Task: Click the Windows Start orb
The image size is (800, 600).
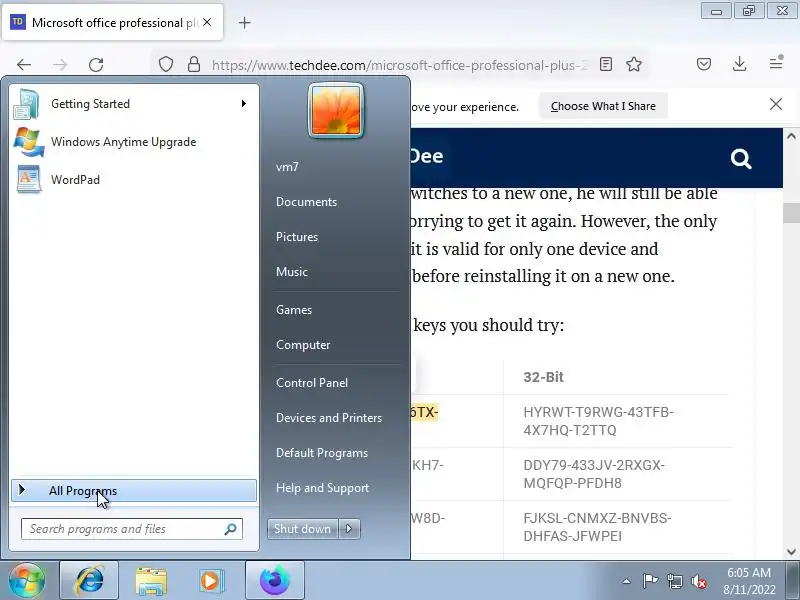Action: click(27, 580)
